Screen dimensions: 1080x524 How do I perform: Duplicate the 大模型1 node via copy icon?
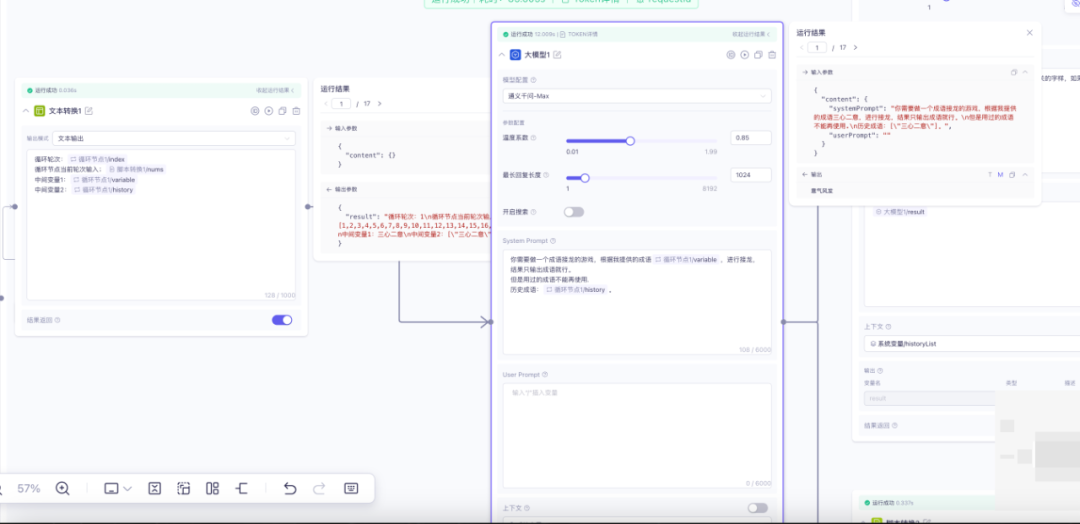(759, 54)
